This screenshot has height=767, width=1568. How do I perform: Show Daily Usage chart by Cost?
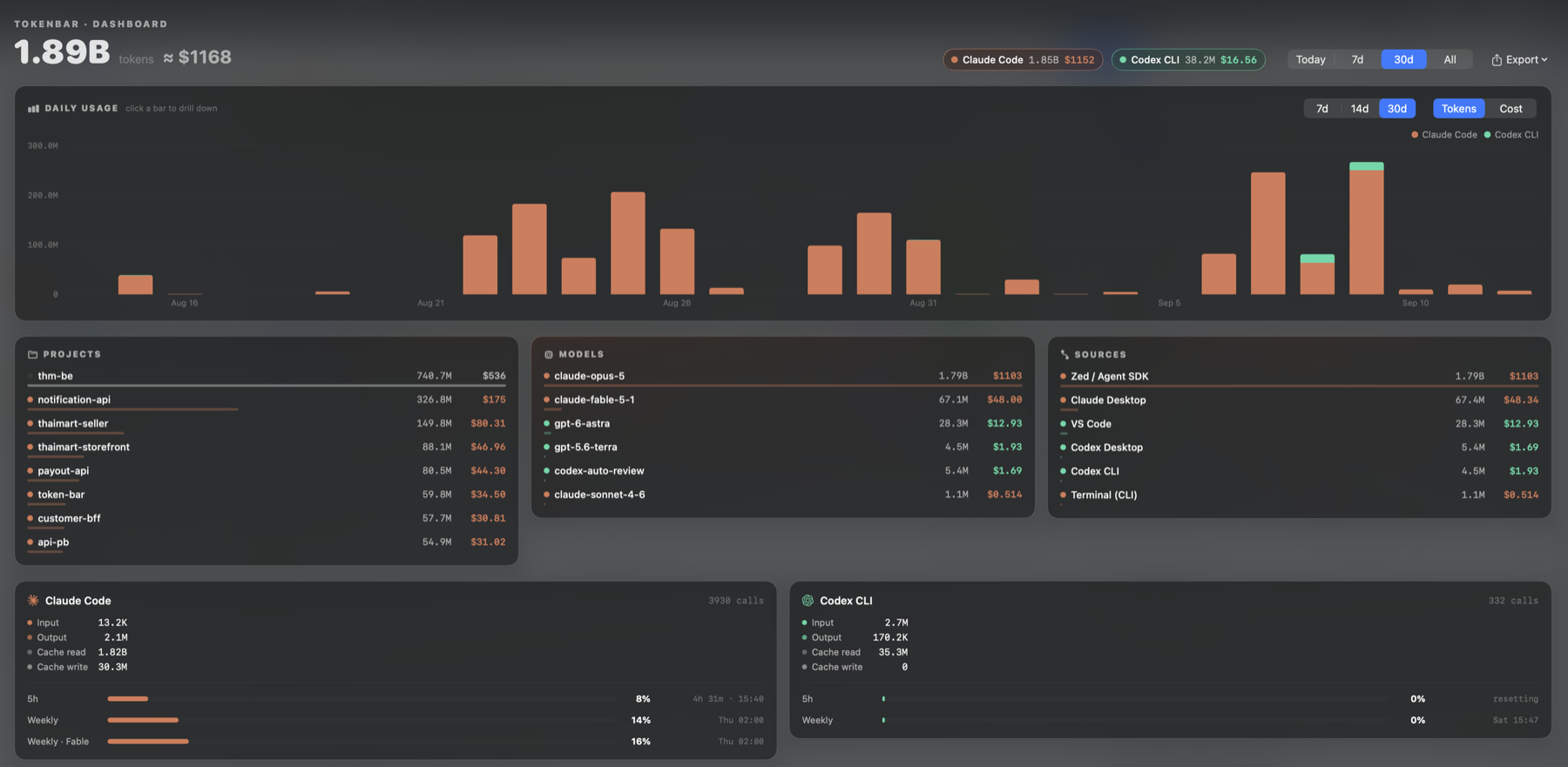point(1511,108)
